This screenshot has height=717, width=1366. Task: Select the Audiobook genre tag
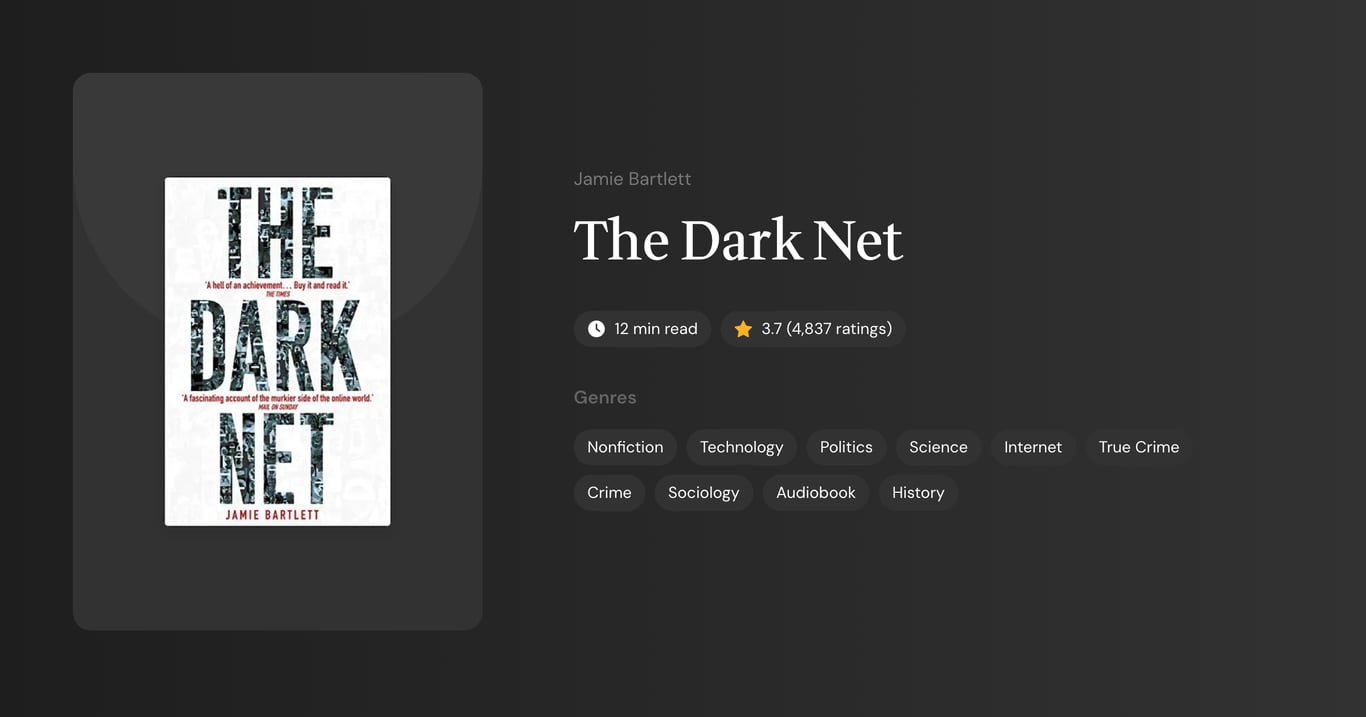coord(816,492)
